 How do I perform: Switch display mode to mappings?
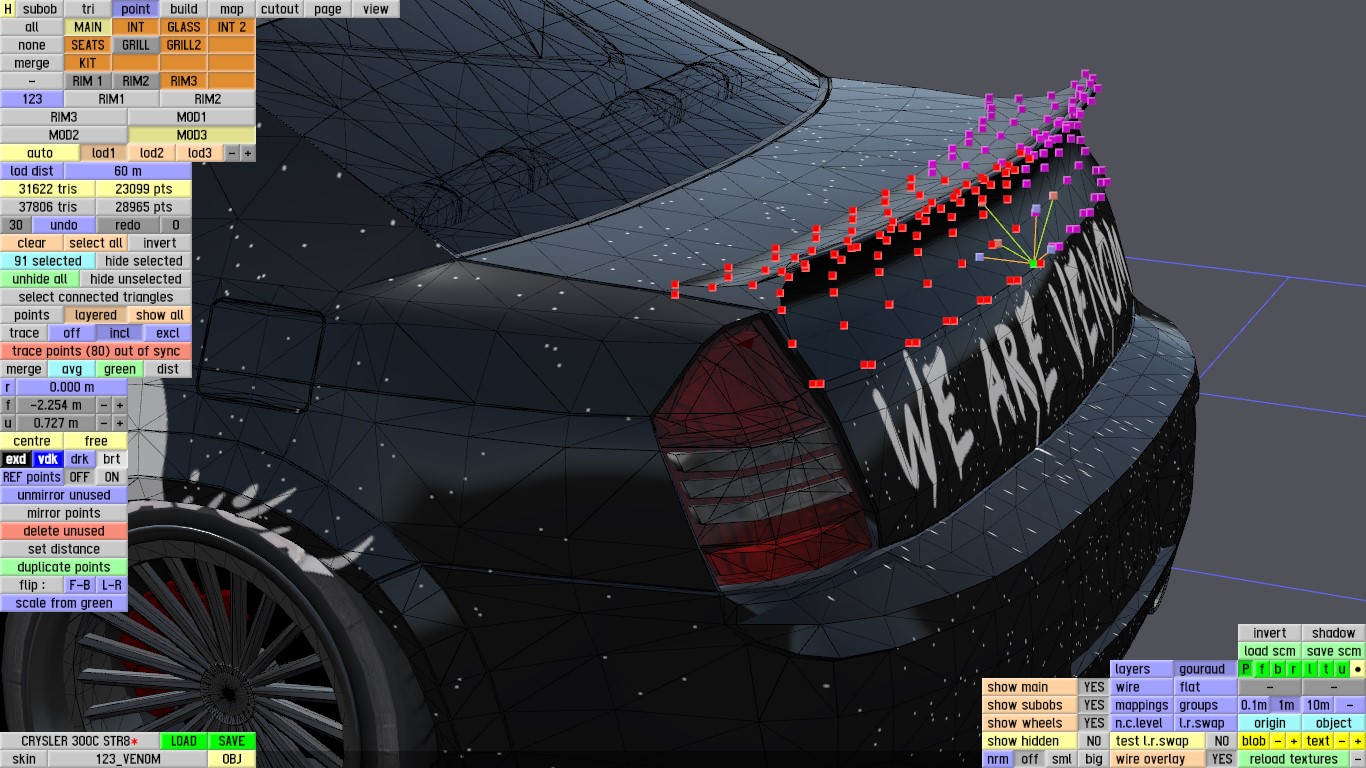coord(1141,705)
